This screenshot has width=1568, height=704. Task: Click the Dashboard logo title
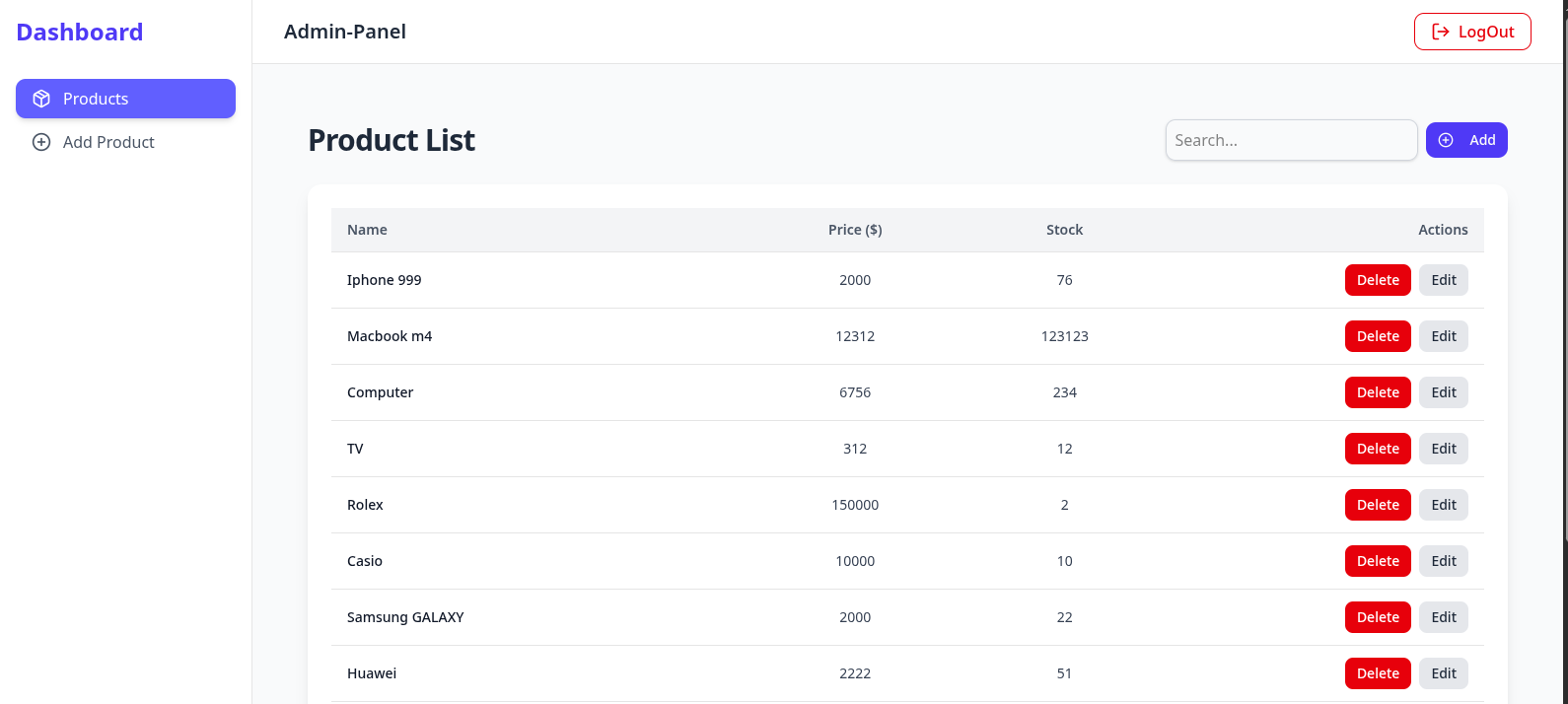(80, 33)
